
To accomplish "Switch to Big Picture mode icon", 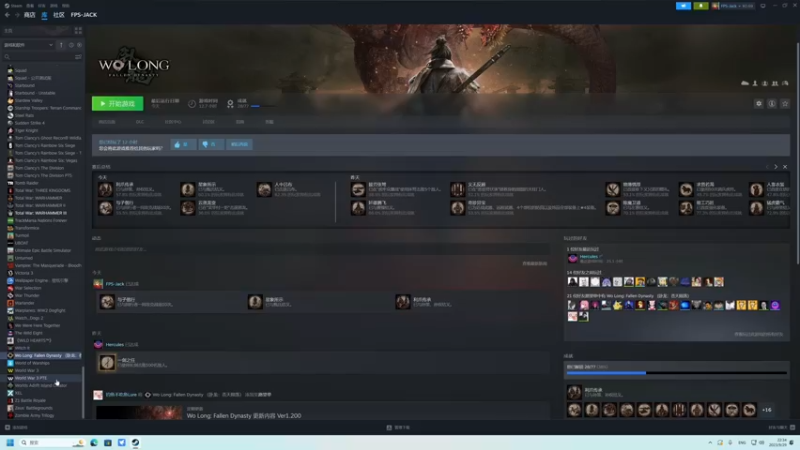I will coord(763,6).
